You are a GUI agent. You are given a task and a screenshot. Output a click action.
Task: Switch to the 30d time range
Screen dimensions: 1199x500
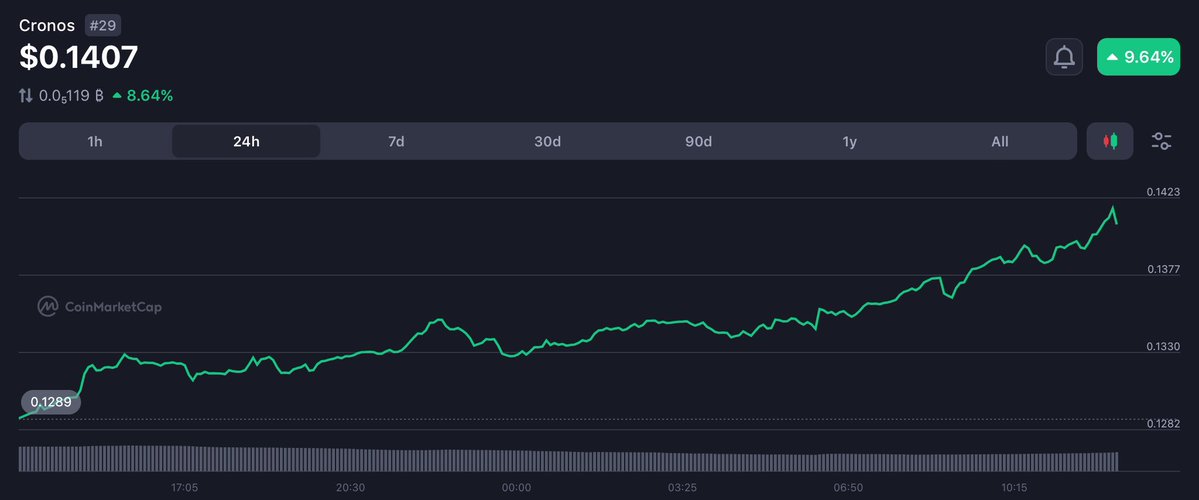point(548,141)
